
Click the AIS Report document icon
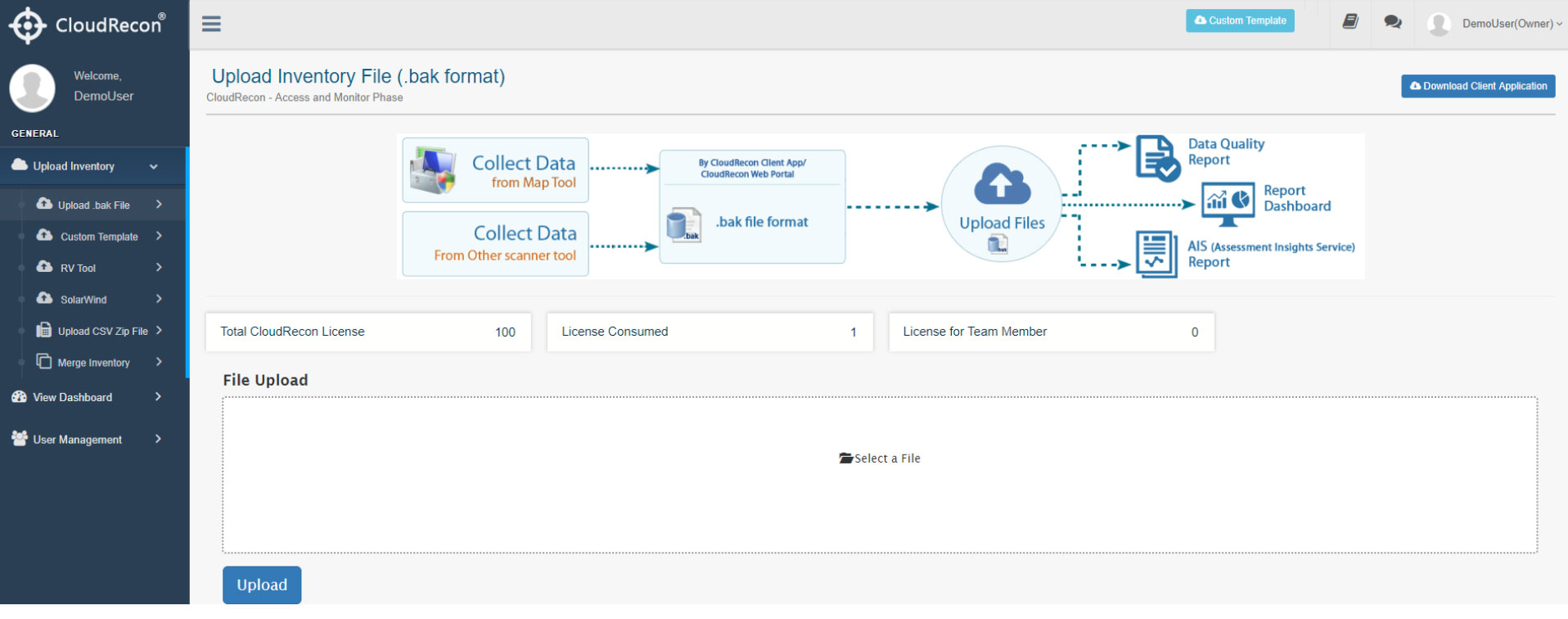1156,255
